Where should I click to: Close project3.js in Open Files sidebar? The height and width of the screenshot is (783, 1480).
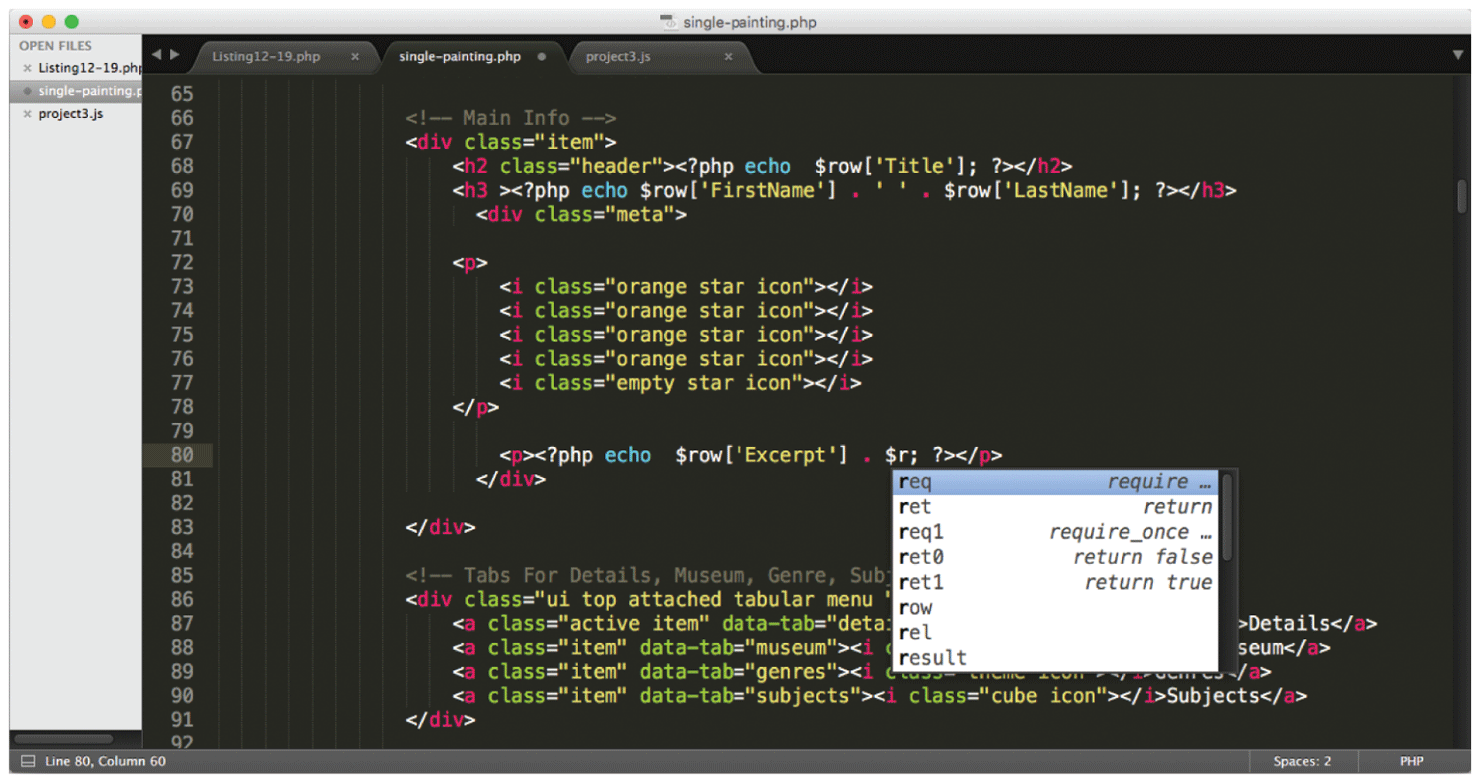pyautogui.click(x=27, y=114)
